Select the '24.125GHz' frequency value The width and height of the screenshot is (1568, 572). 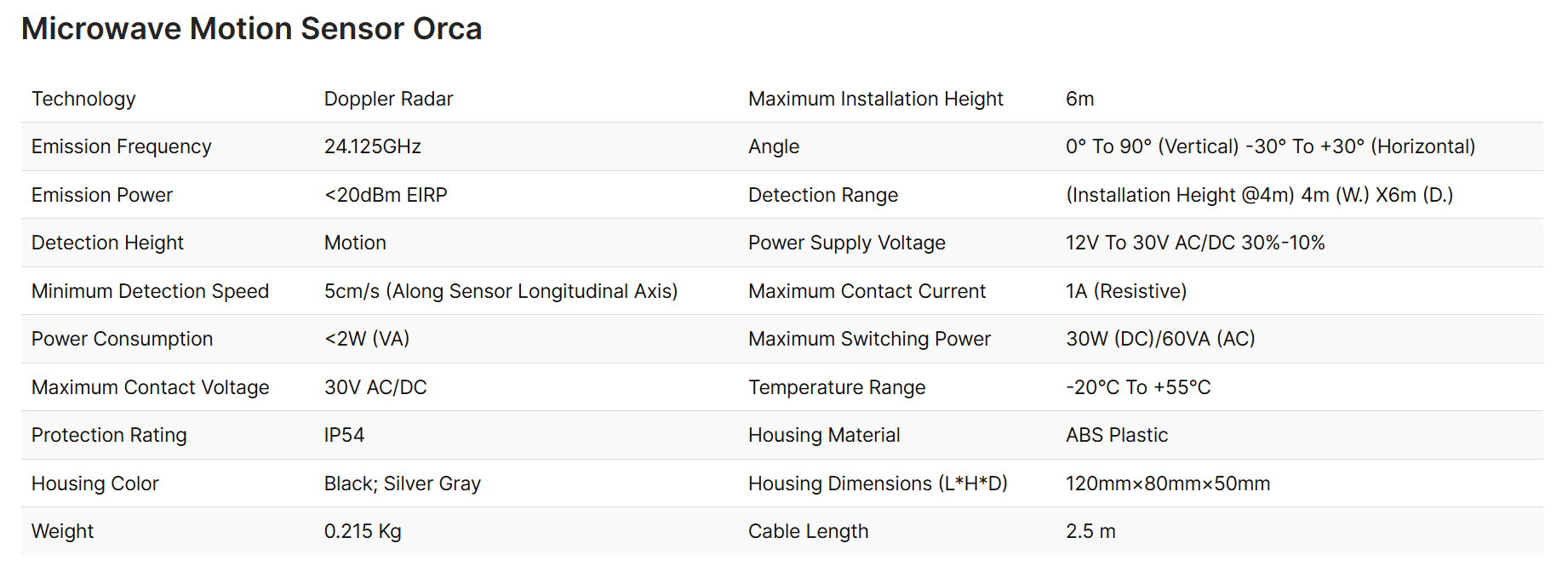[372, 146]
